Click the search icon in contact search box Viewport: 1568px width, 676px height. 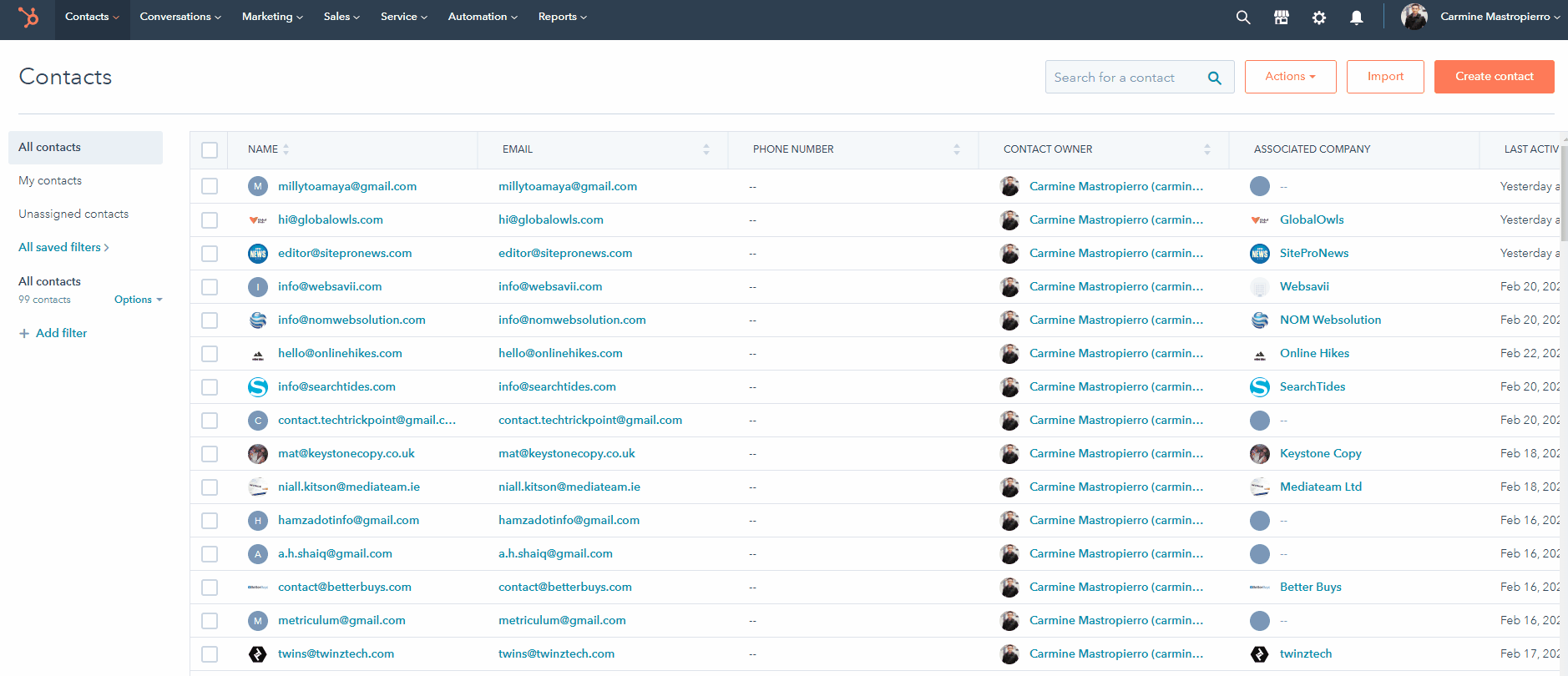click(x=1215, y=78)
